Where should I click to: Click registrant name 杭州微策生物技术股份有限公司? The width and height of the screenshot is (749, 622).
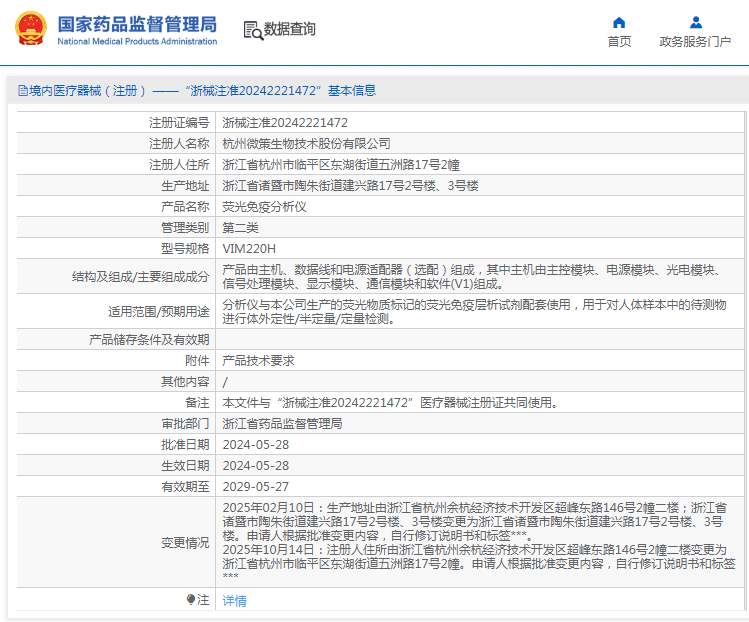tap(306, 144)
